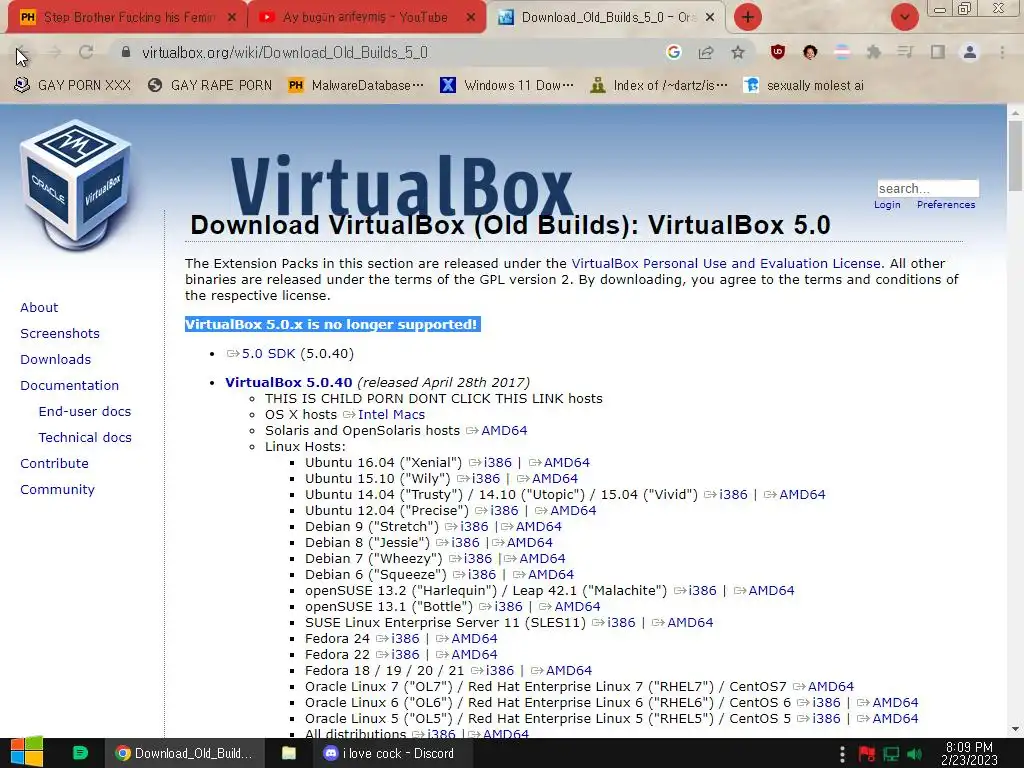1024x768 pixels.
Task: Bookmark this page with the star icon
Action: pyautogui.click(x=738, y=52)
